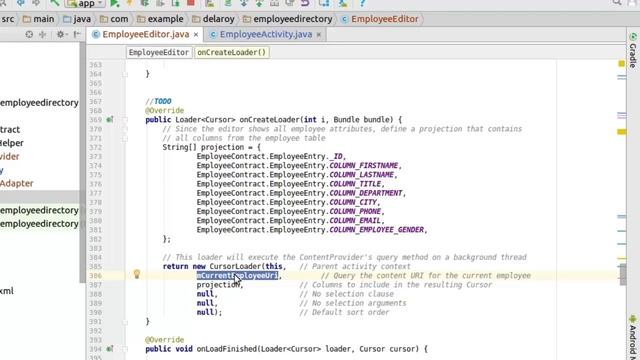Select the 'tract' class in project tree

[10, 129]
